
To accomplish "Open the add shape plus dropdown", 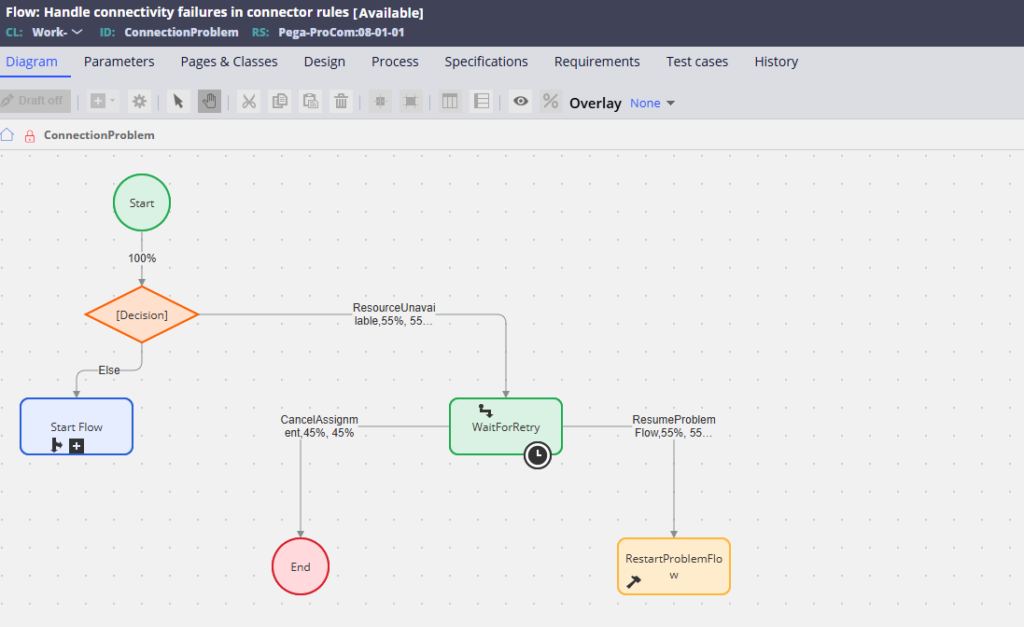I will 103,101.
